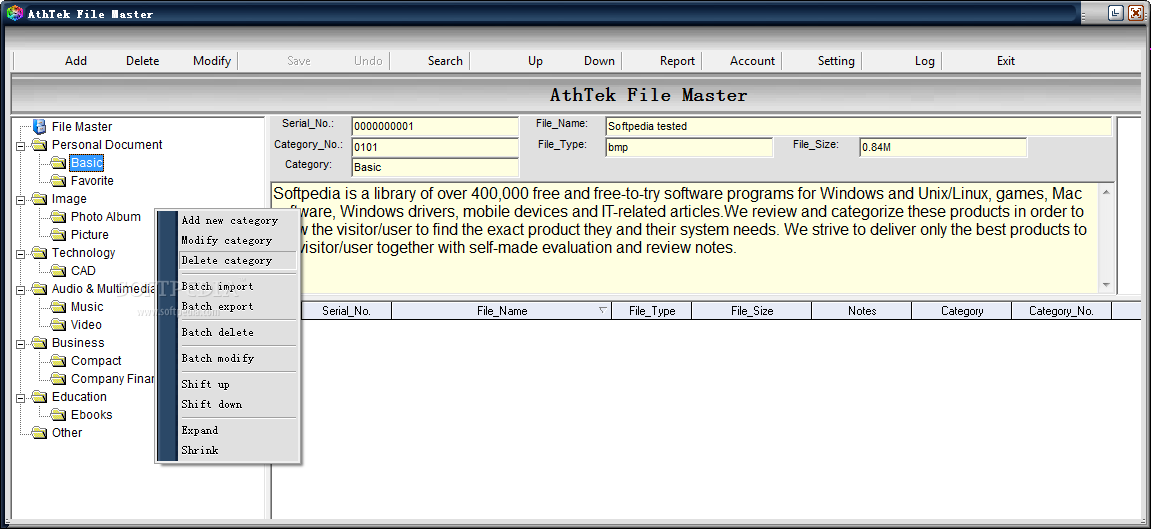1151x529 pixels.
Task: Click the Favorite folder icon
Action: (58, 180)
